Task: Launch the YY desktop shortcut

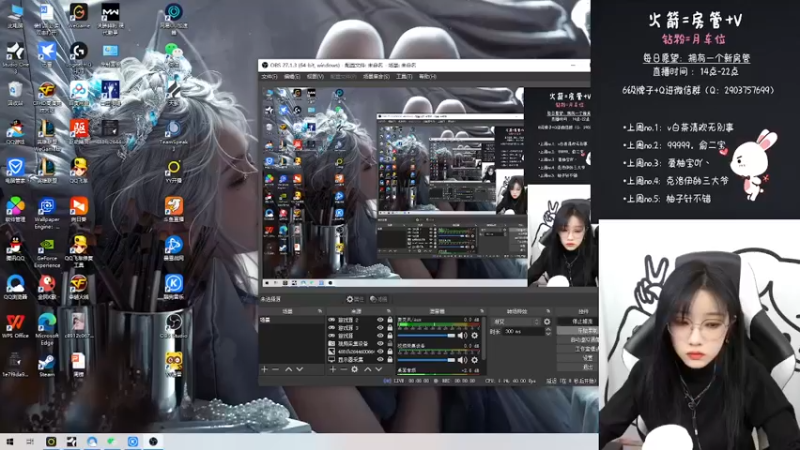Action: click(x=173, y=171)
